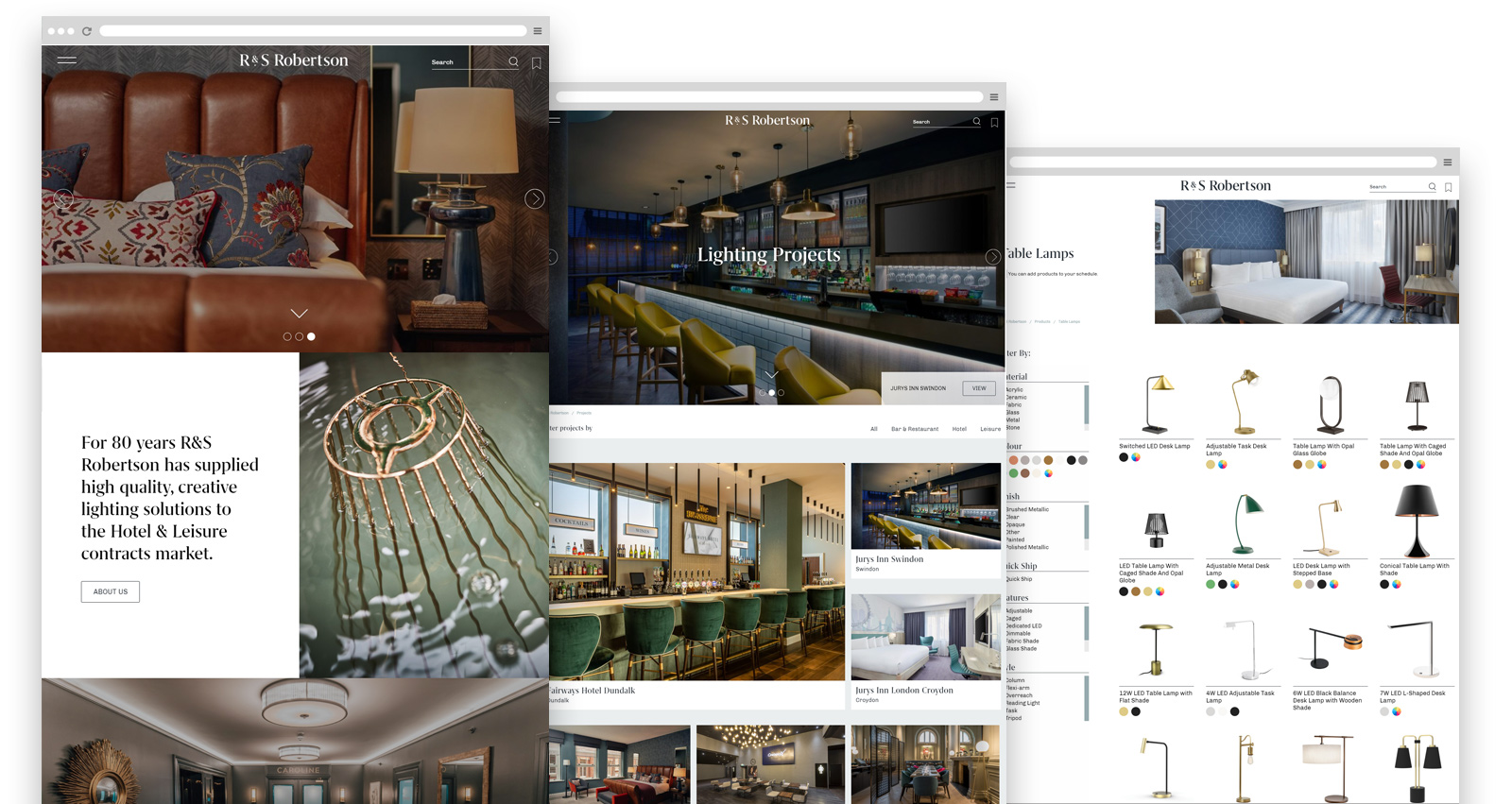The height and width of the screenshot is (804, 1512).
Task: Pick green swatch in Colour filter
Action: click(1013, 473)
